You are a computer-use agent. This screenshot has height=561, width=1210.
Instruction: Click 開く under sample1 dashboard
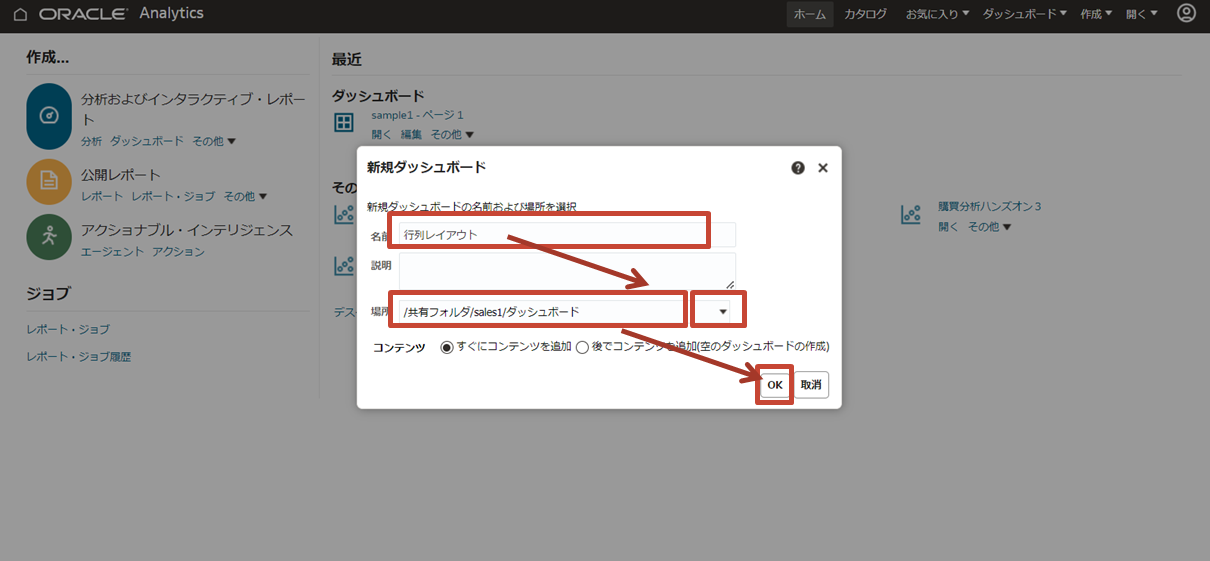[x=382, y=134]
